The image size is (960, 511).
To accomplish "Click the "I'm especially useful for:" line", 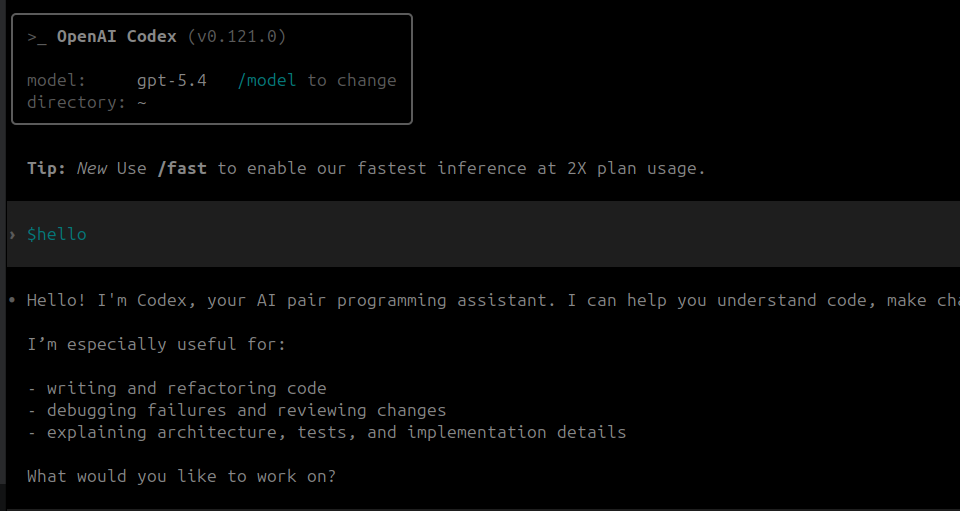I will (156, 344).
